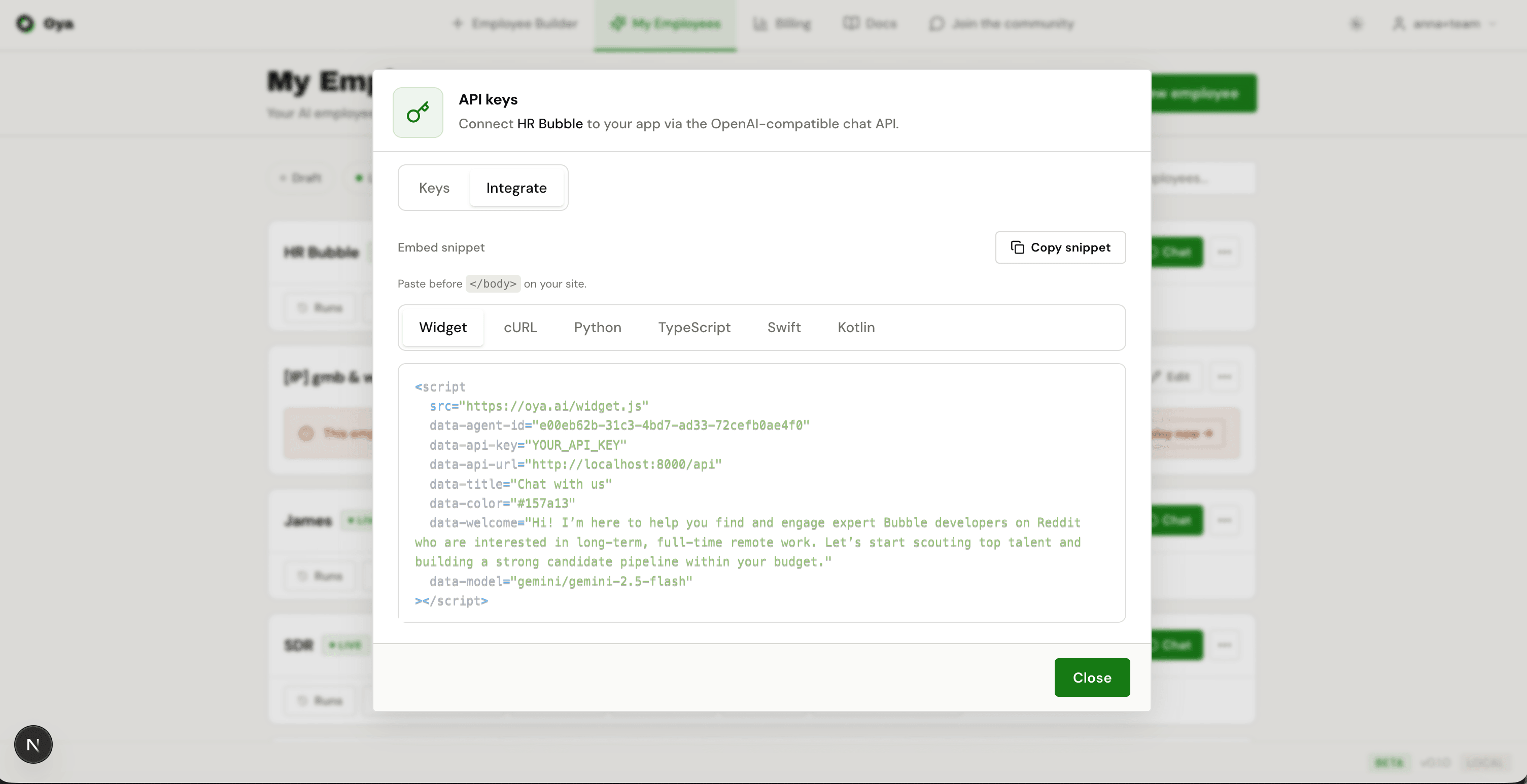Show the TypeScript code tab

(x=694, y=328)
